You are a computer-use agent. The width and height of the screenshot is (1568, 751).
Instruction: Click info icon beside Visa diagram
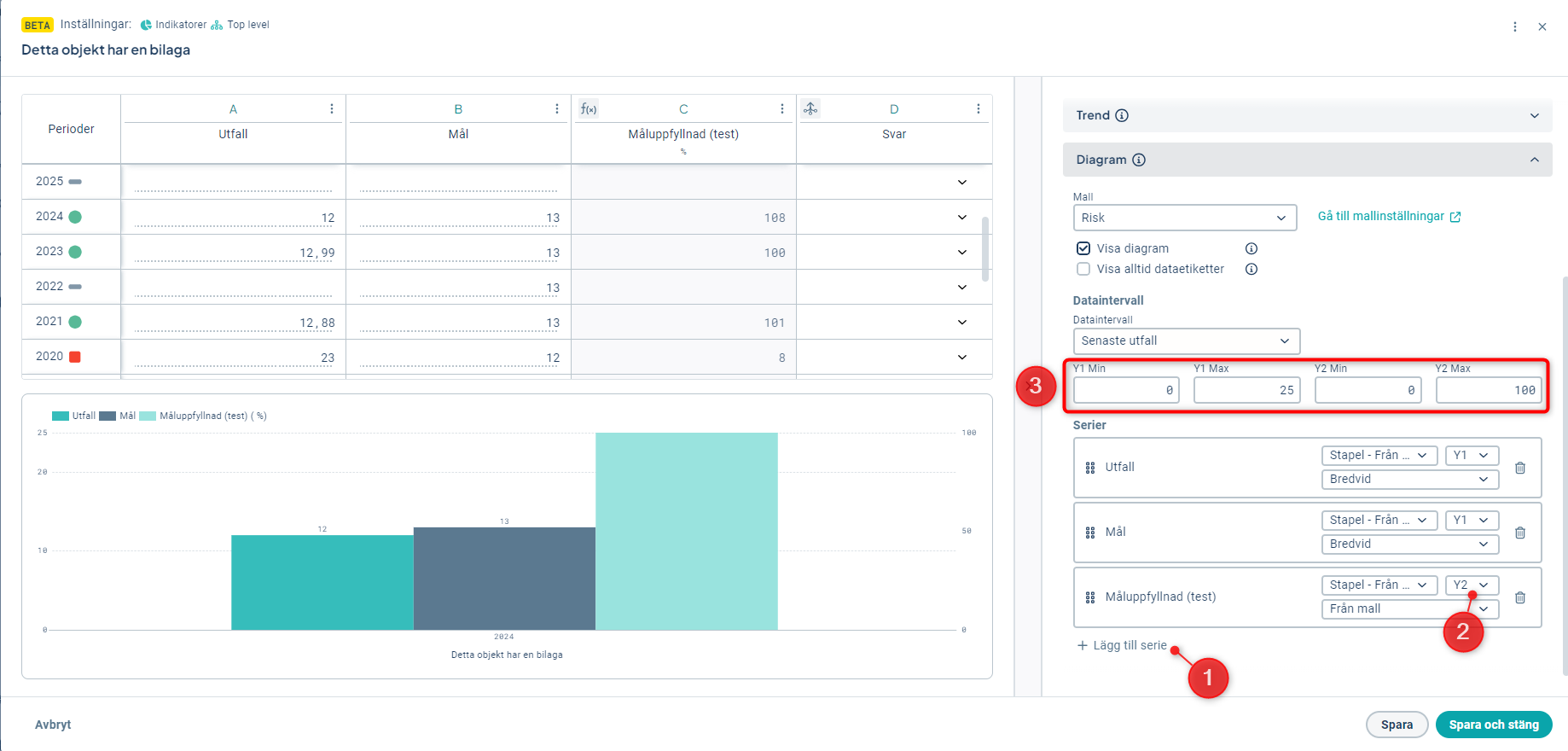point(1251,248)
